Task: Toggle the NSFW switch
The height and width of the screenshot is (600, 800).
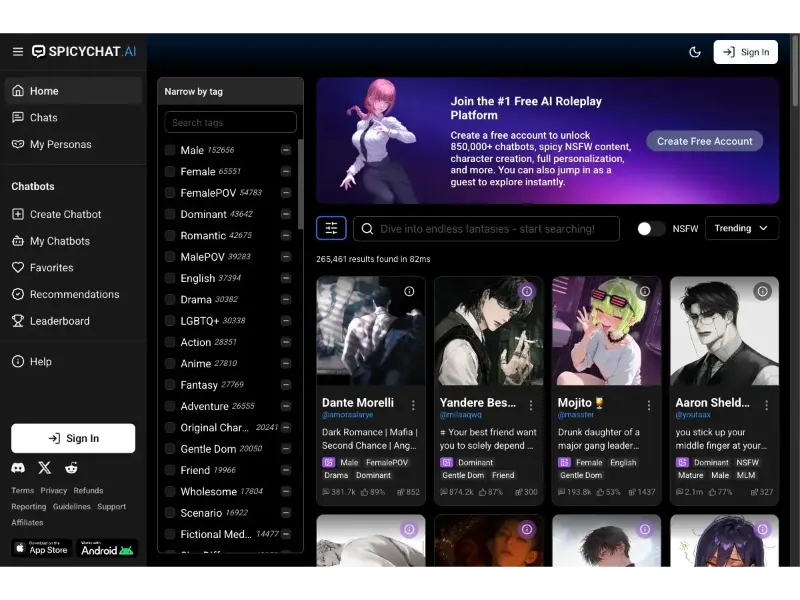Action: [x=651, y=228]
